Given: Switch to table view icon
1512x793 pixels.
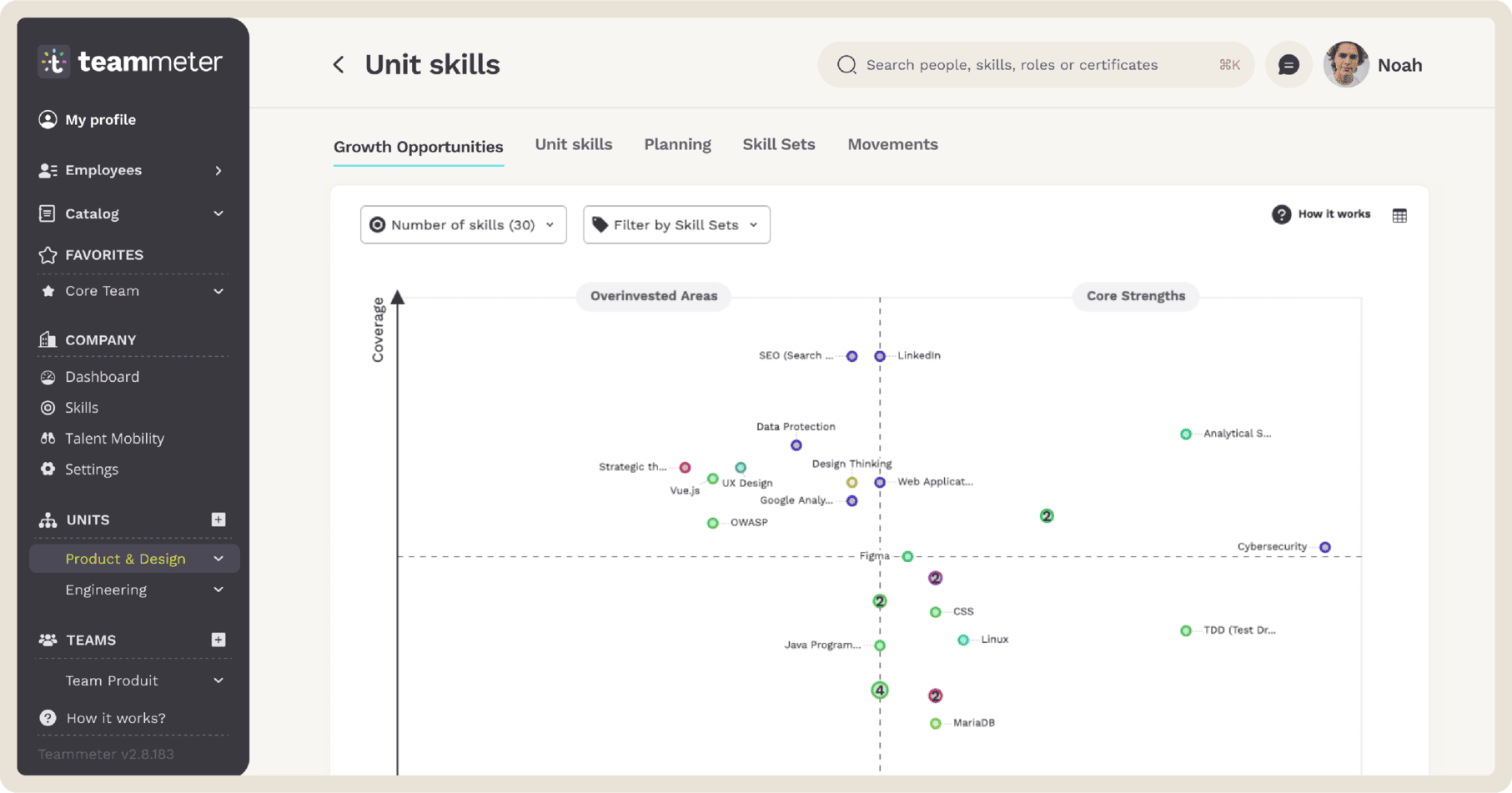Looking at the screenshot, I should pos(1399,216).
